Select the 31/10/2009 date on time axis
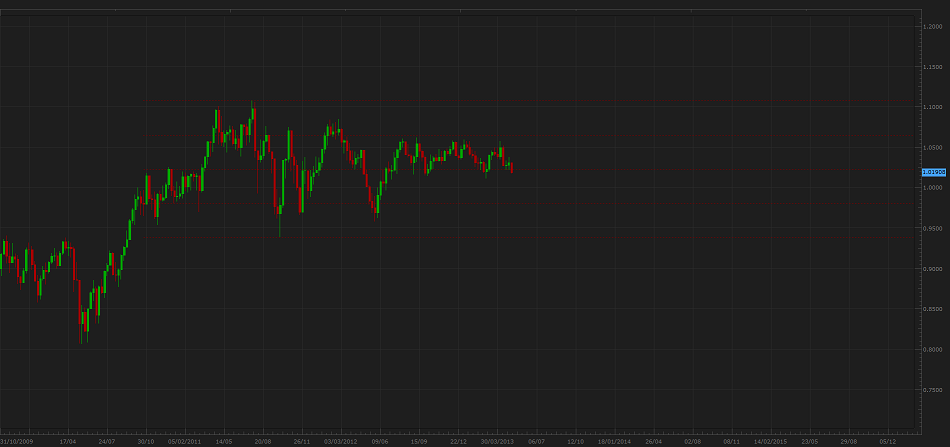 pos(18,440)
